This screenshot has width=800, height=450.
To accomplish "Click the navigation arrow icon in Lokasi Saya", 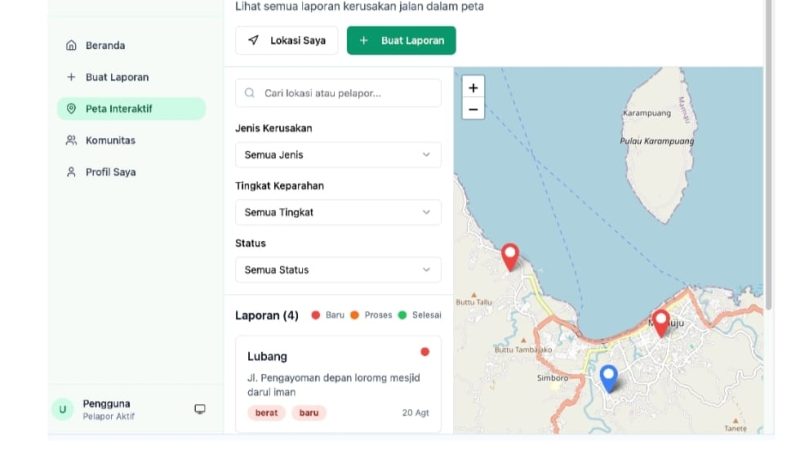I will coord(253,40).
